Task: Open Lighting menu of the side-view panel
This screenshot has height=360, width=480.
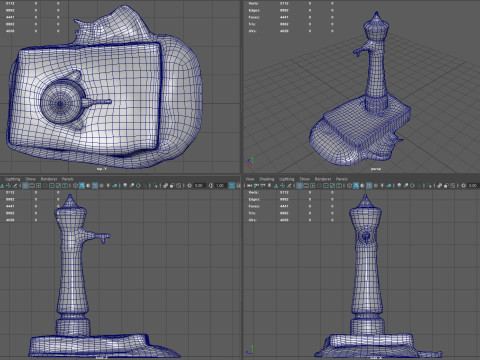Action: point(13,179)
